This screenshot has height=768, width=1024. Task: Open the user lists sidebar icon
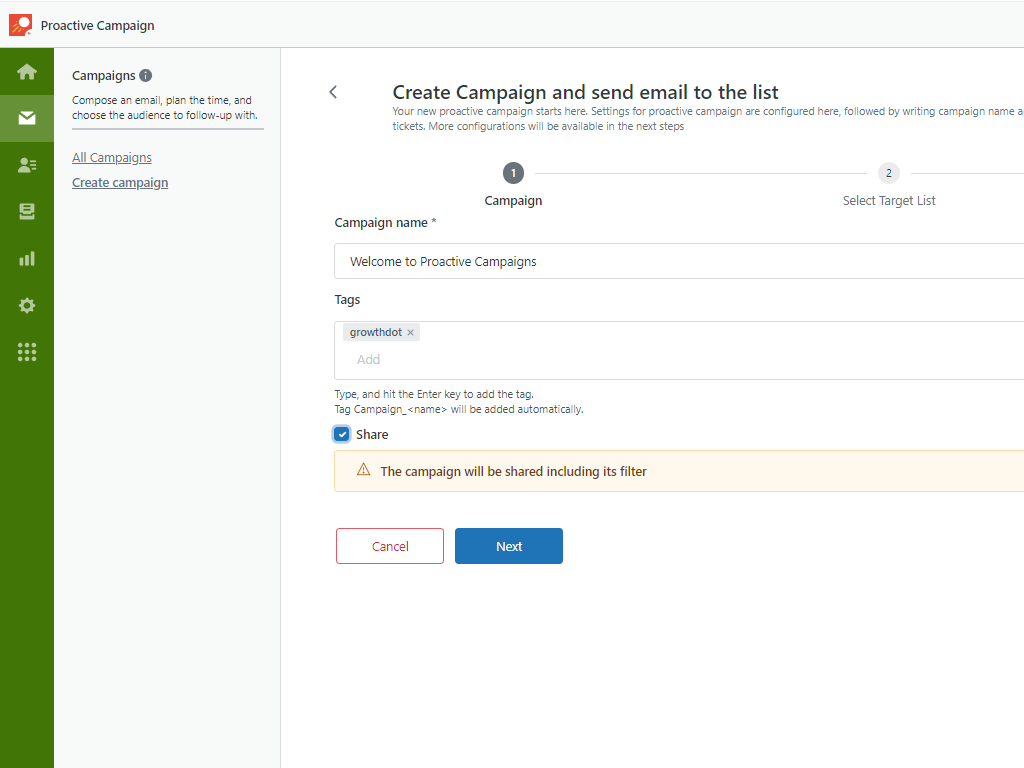pos(27,165)
